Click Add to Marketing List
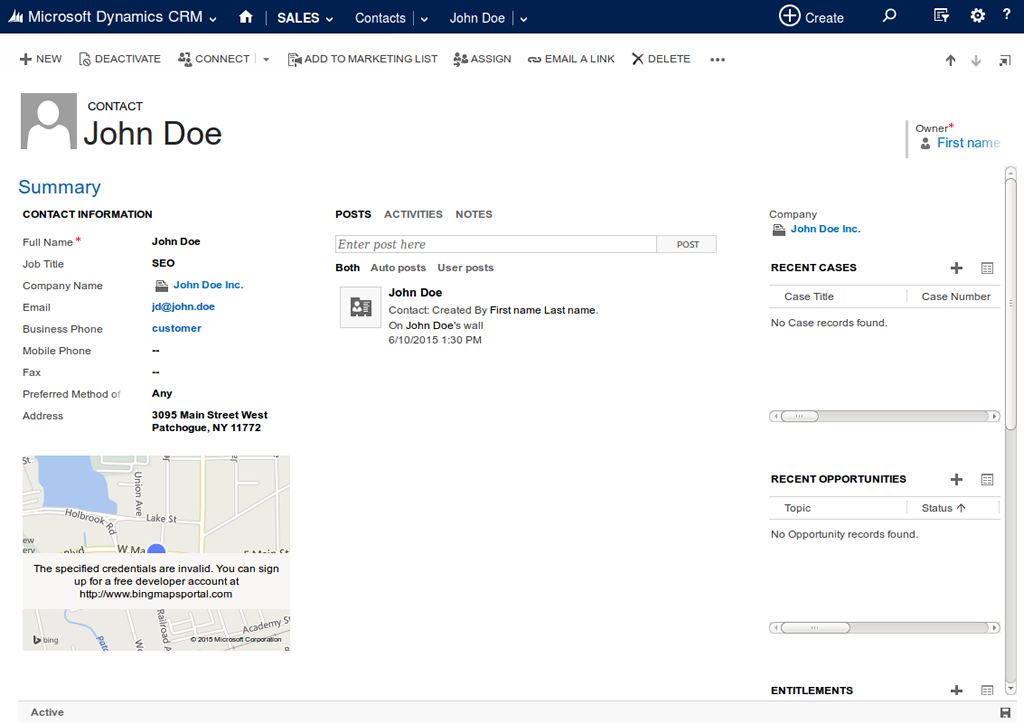The height and width of the screenshot is (724, 1024). [x=362, y=59]
